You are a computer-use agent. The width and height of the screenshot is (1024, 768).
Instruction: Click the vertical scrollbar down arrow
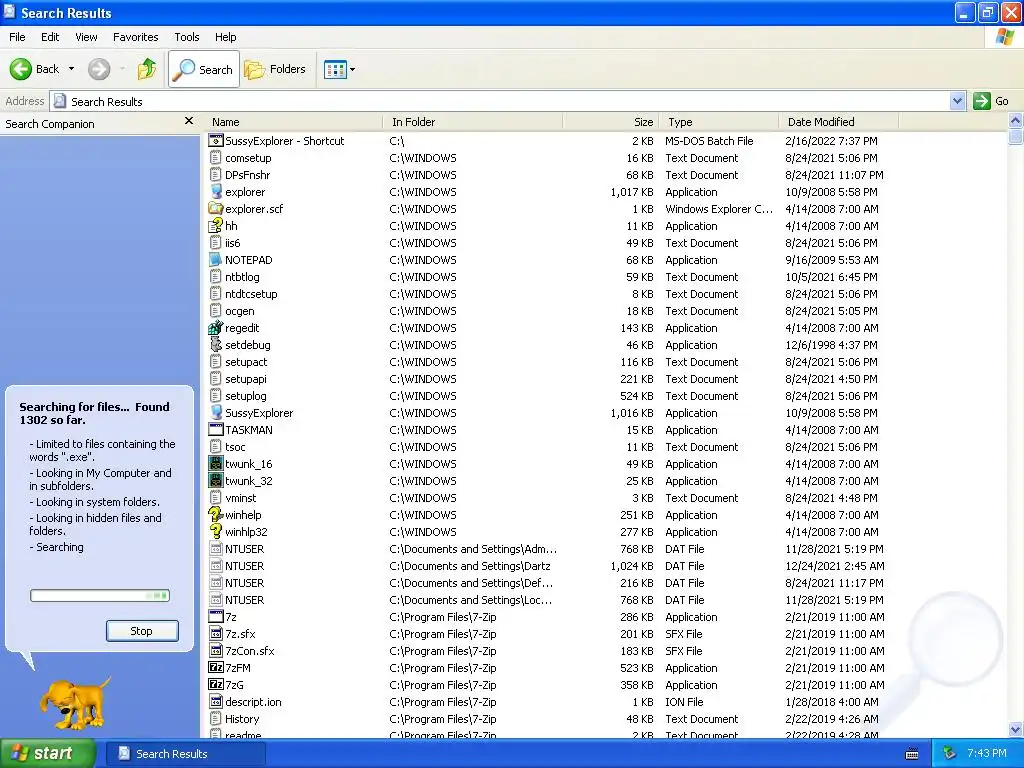pos(1015,729)
